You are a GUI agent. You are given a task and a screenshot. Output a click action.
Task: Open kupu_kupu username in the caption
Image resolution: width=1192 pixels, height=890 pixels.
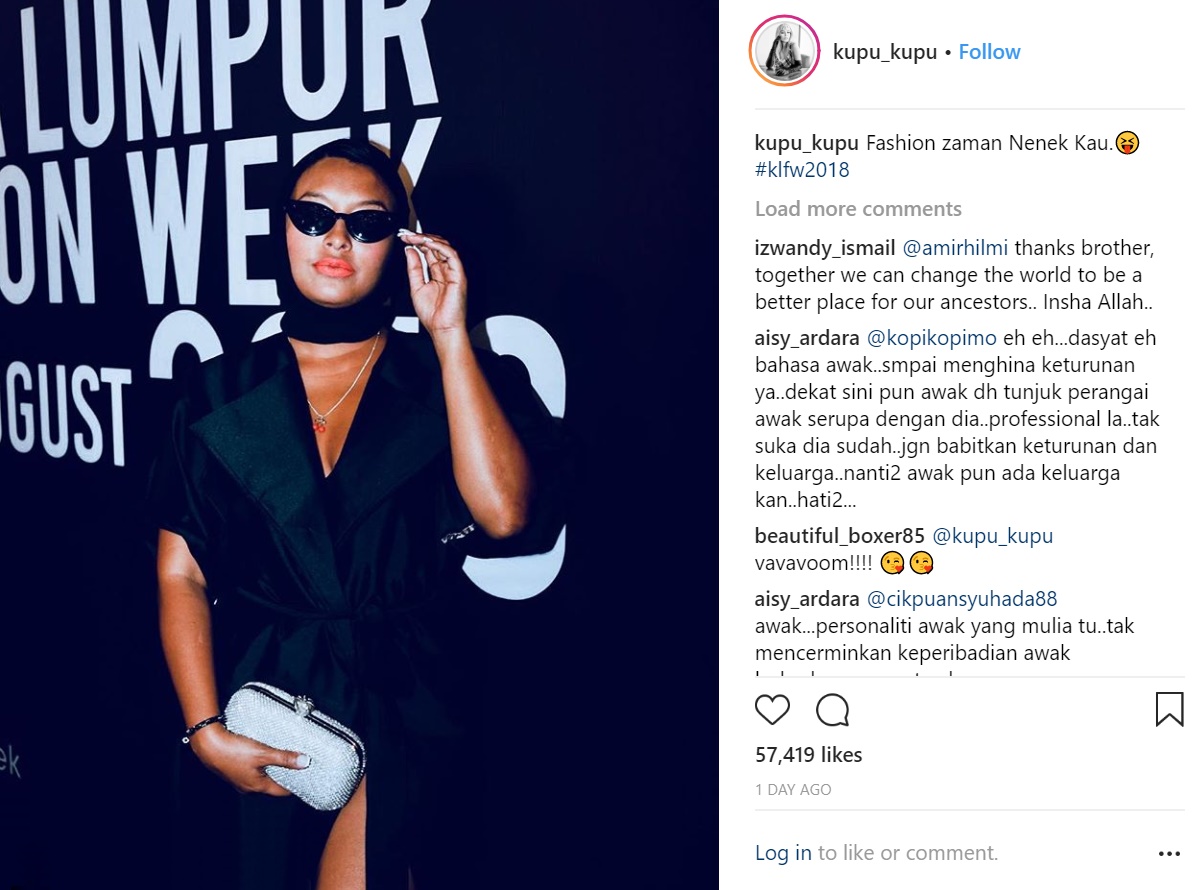tap(806, 143)
